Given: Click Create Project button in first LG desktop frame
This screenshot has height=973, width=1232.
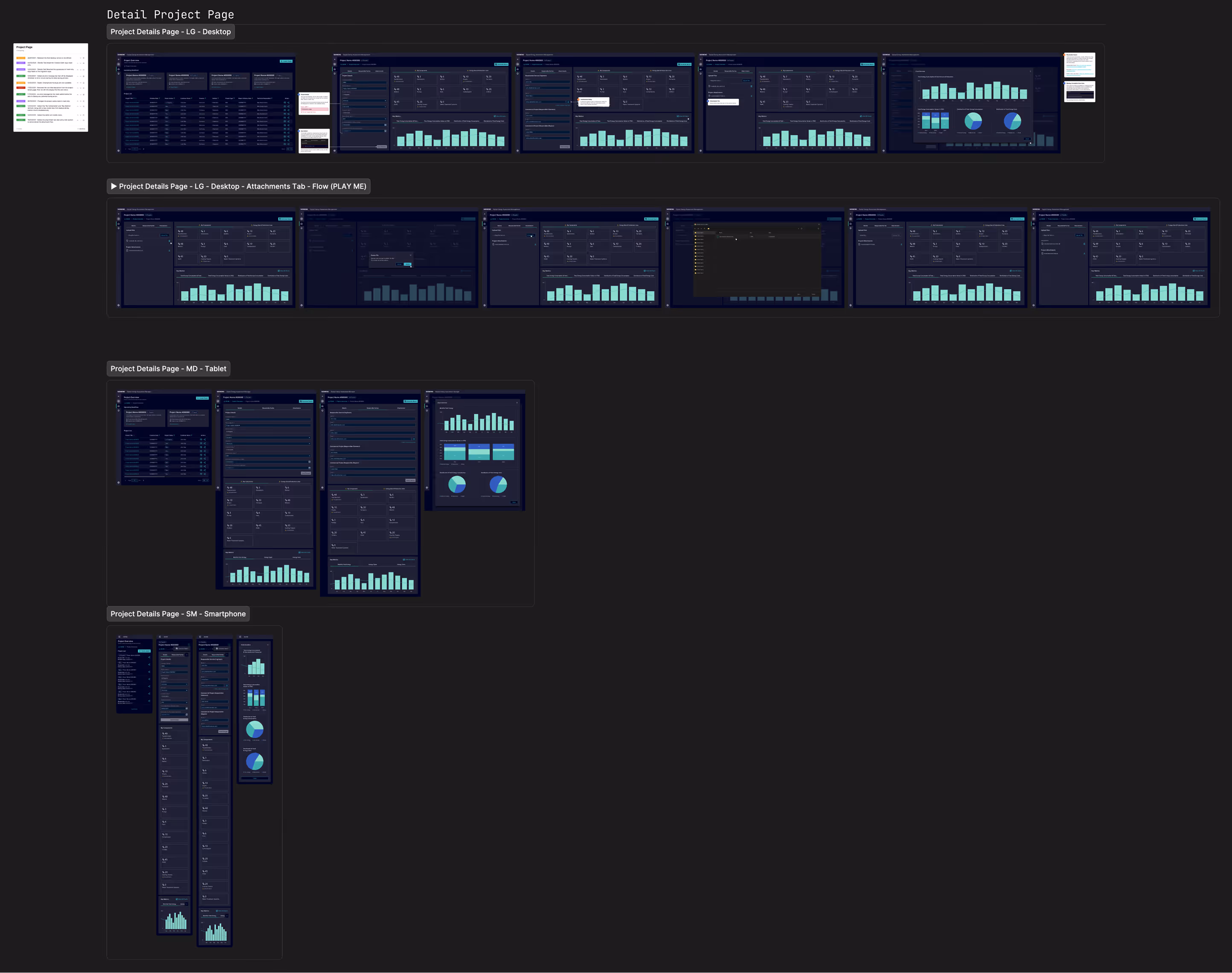Looking at the screenshot, I should (x=286, y=61).
